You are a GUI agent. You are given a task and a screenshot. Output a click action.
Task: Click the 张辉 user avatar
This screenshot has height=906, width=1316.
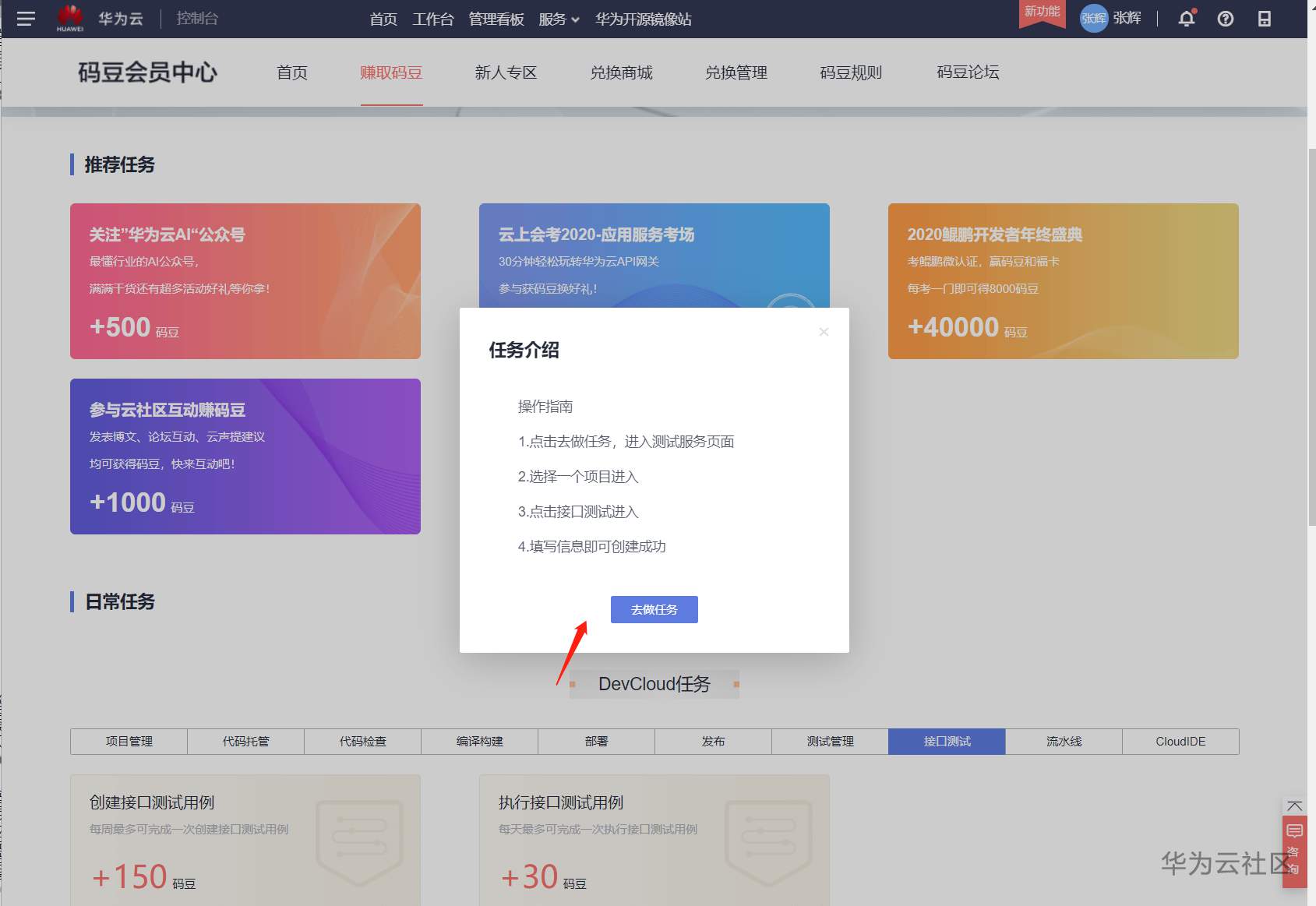pyautogui.click(x=1094, y=19)
